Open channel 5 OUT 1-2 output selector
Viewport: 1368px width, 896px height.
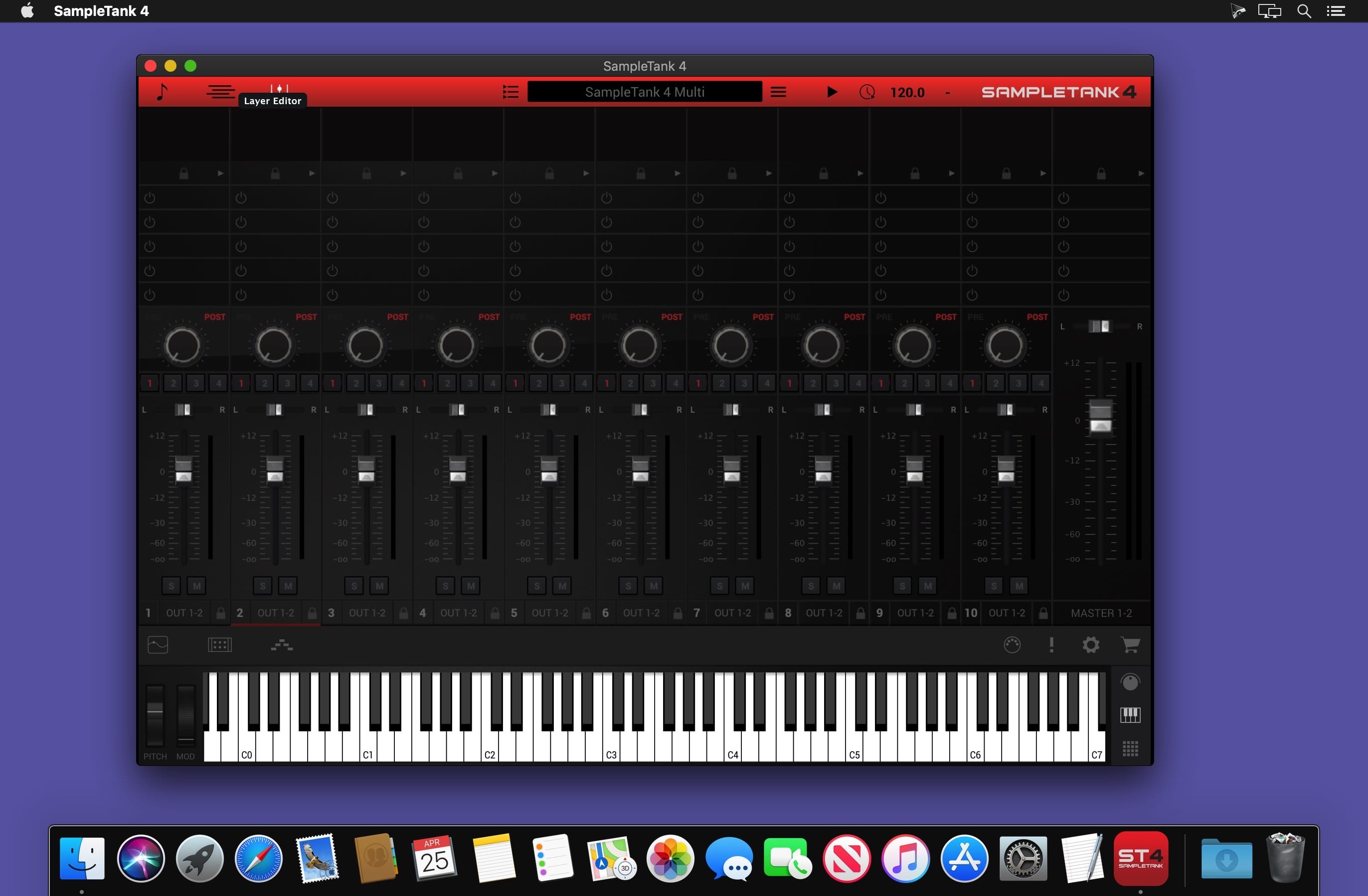[549, 613]
